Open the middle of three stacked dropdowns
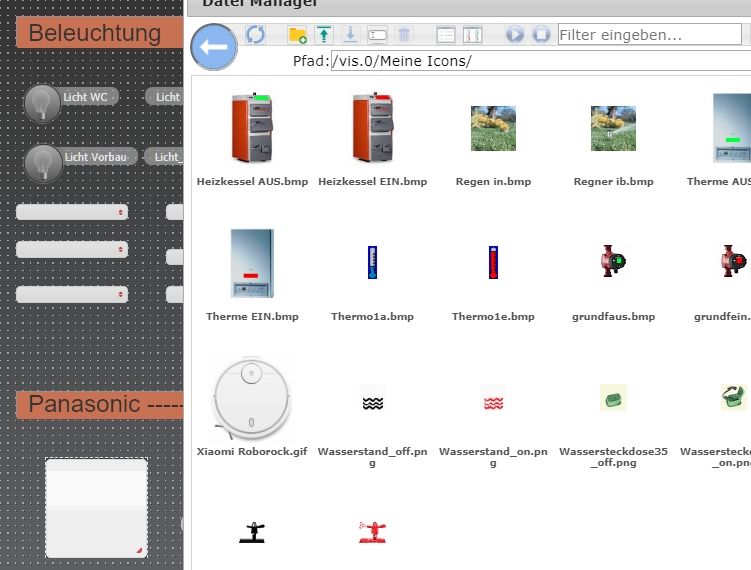This screenshot has width=751, height=570. coord(72,249)
